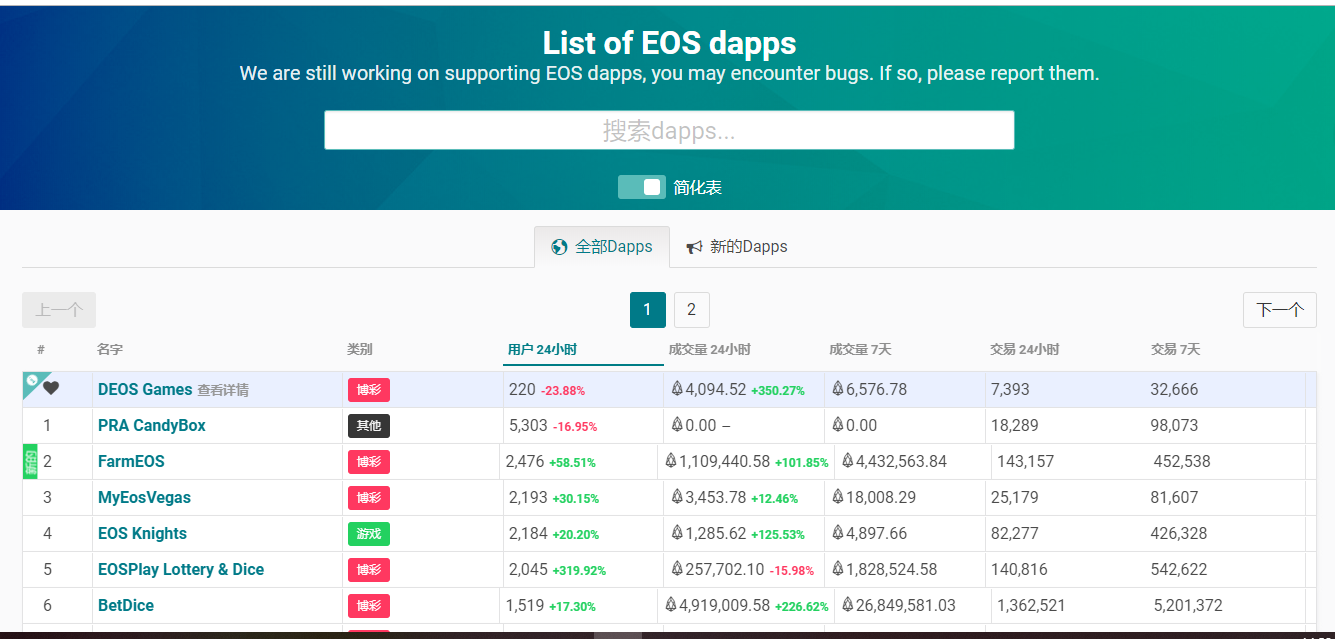Click the EOS symbol before 6,576.78
The height and width of the screenshot is (639, 1335).
838,389
